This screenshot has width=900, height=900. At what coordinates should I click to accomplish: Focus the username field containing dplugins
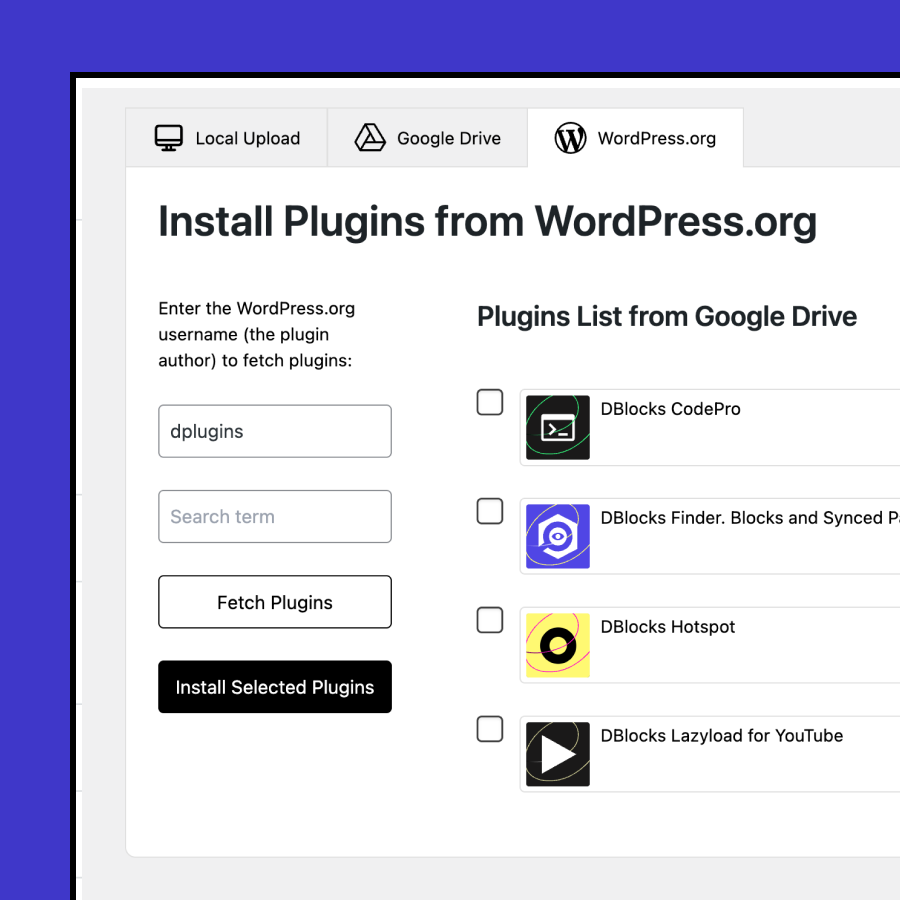pyautogui.click(x=275, y=431)
